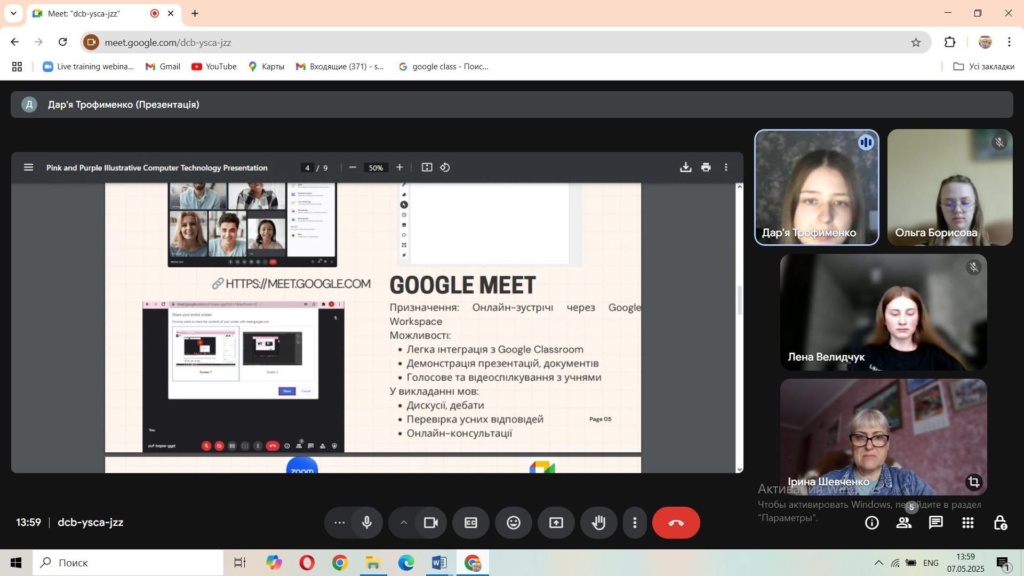Open the activities grid panel
Screen dimensions: 1024x576
968,522
